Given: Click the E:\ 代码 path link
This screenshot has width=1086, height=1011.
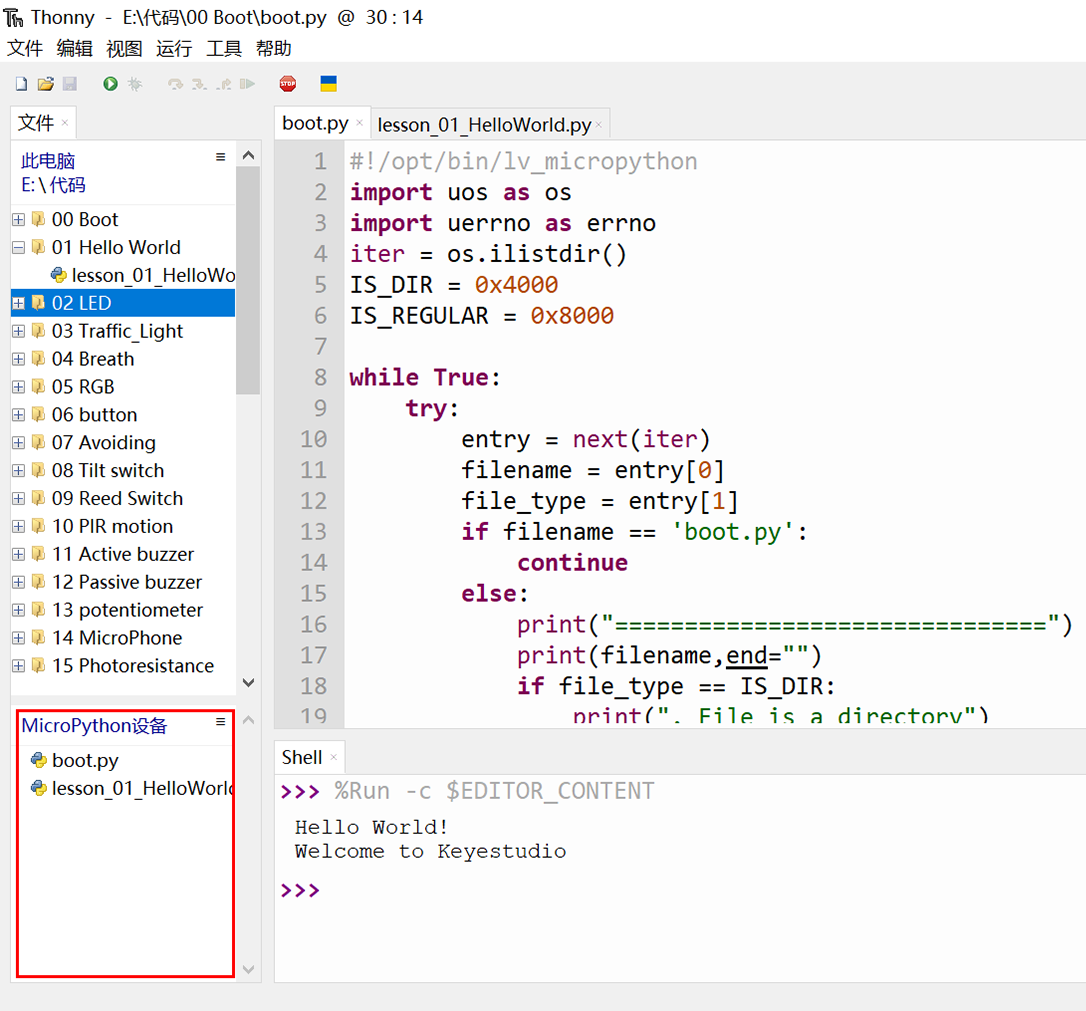Looking at the screenshot, I should 53,185.
